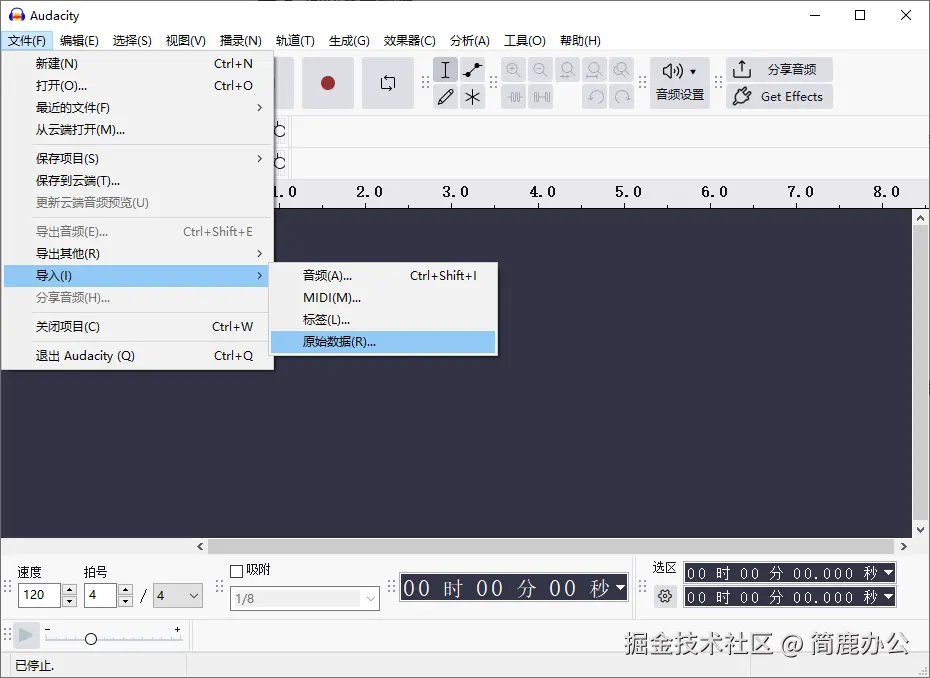
Task: Choose 打开(O)... in File menu
Action: (x=138, y=85)
